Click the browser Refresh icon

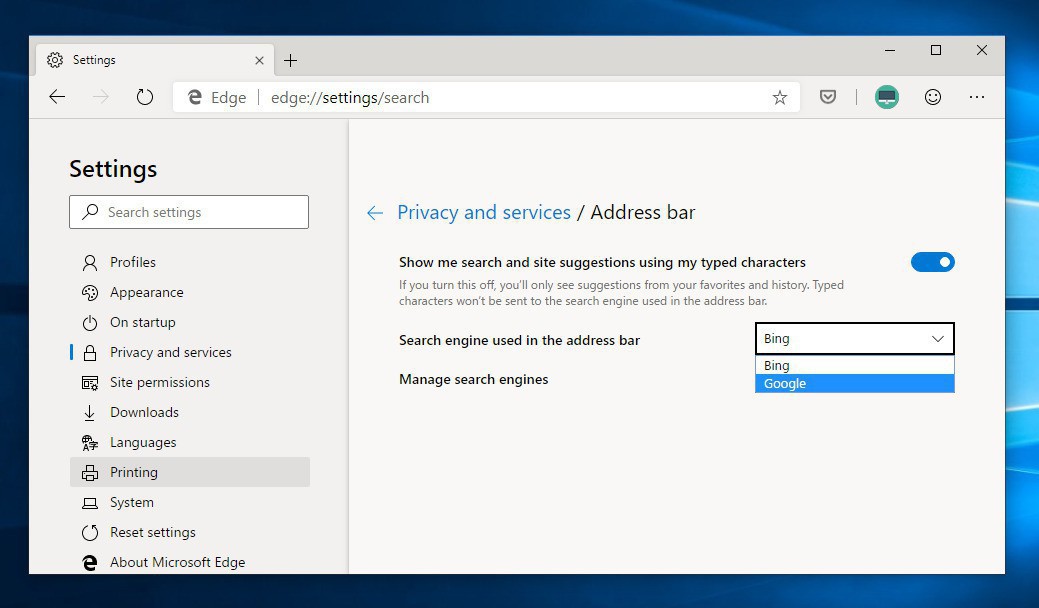pyautogui.click(x=145, y=97)
